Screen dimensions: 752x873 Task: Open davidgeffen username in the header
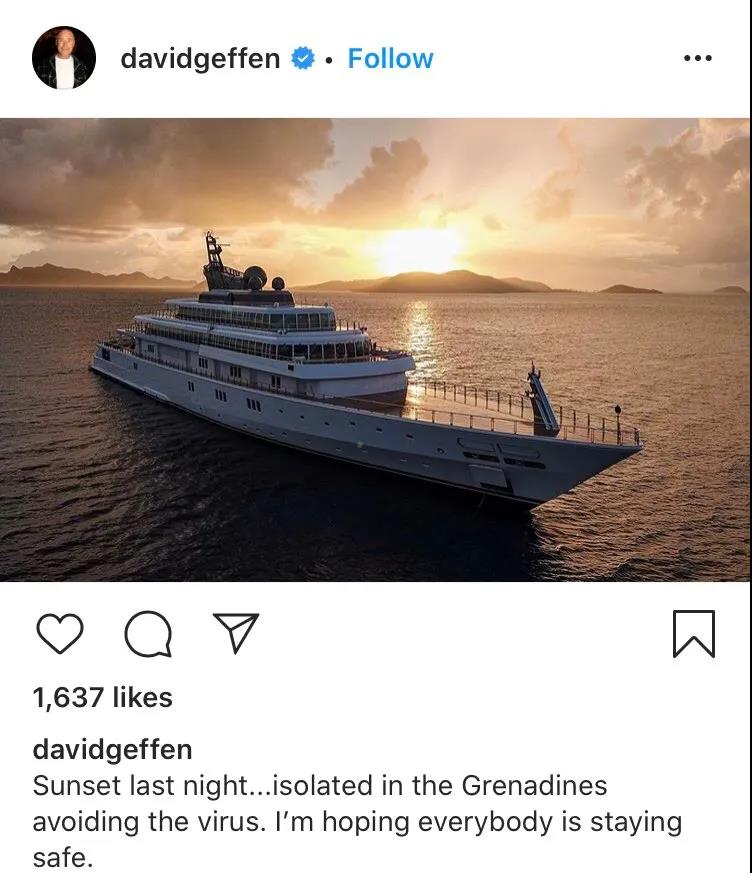pyautogui.click(x=200, y=59)
